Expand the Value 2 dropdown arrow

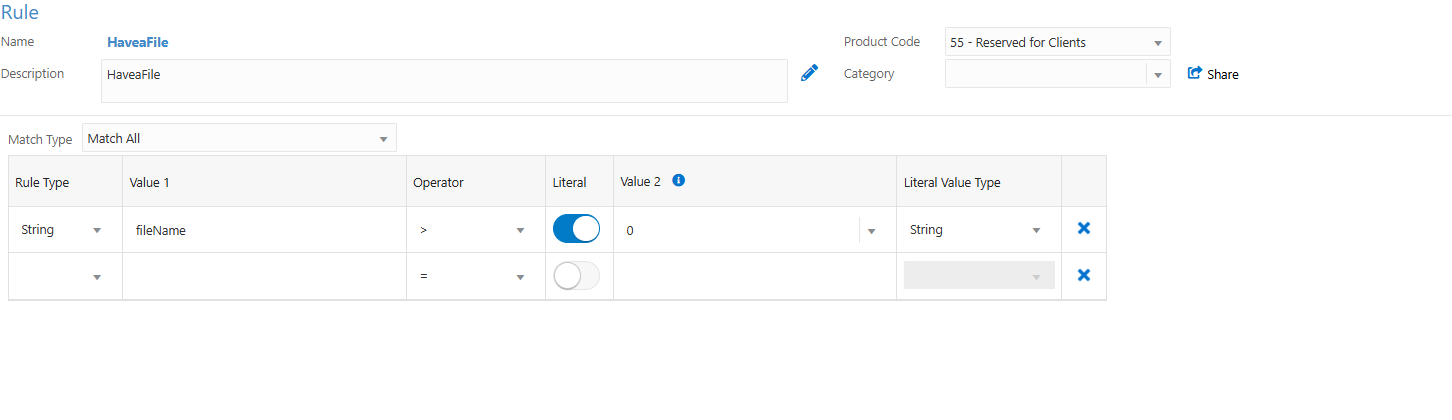coord(871,231)
